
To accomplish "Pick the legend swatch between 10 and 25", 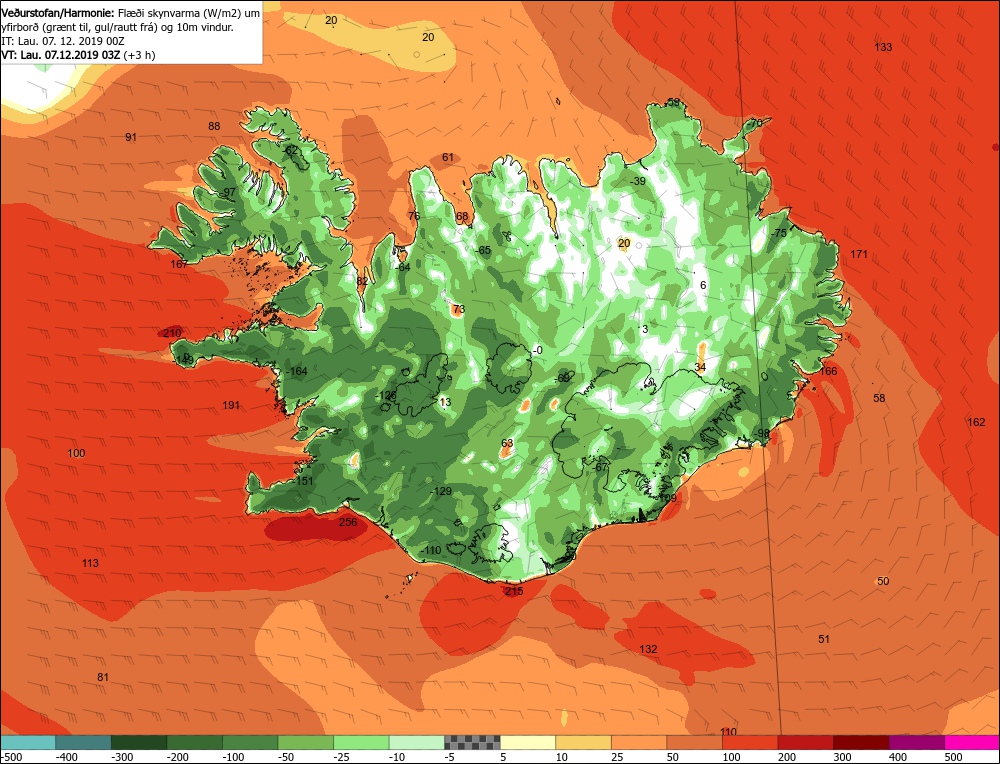I will click(x=584, y=742).
